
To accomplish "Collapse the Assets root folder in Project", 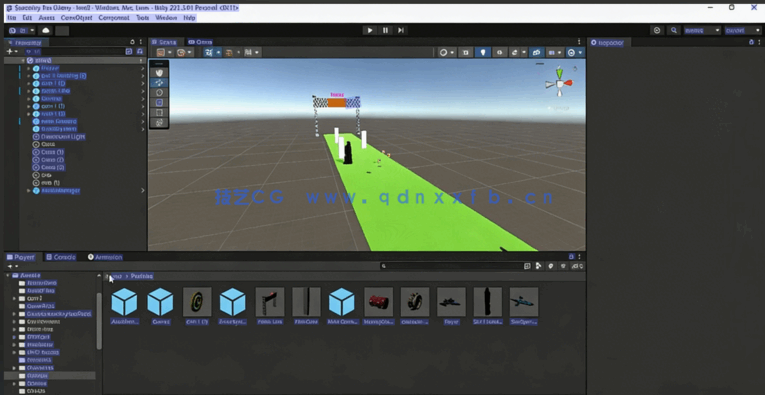I will click(x=8, y=276).
